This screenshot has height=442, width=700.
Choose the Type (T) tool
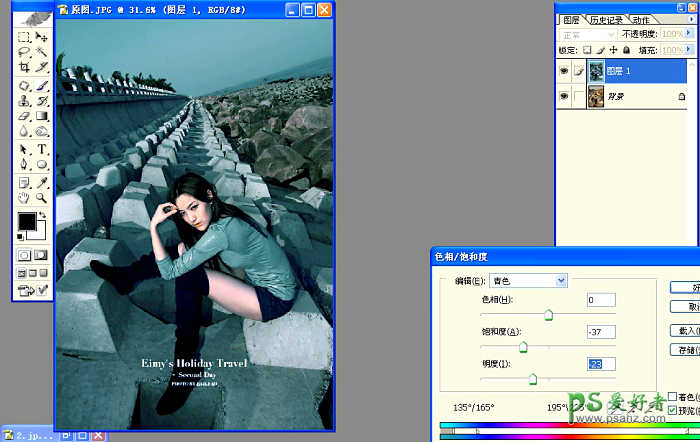42,149
